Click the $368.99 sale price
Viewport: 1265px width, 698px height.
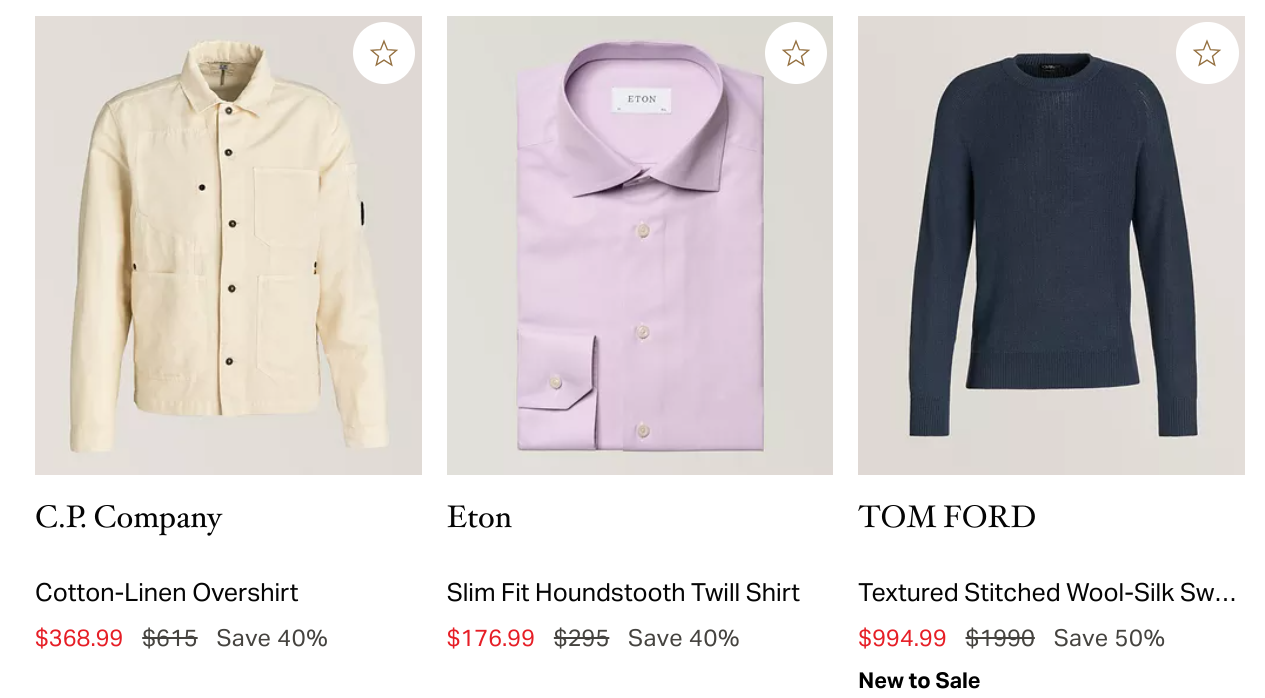click(79, 638)
